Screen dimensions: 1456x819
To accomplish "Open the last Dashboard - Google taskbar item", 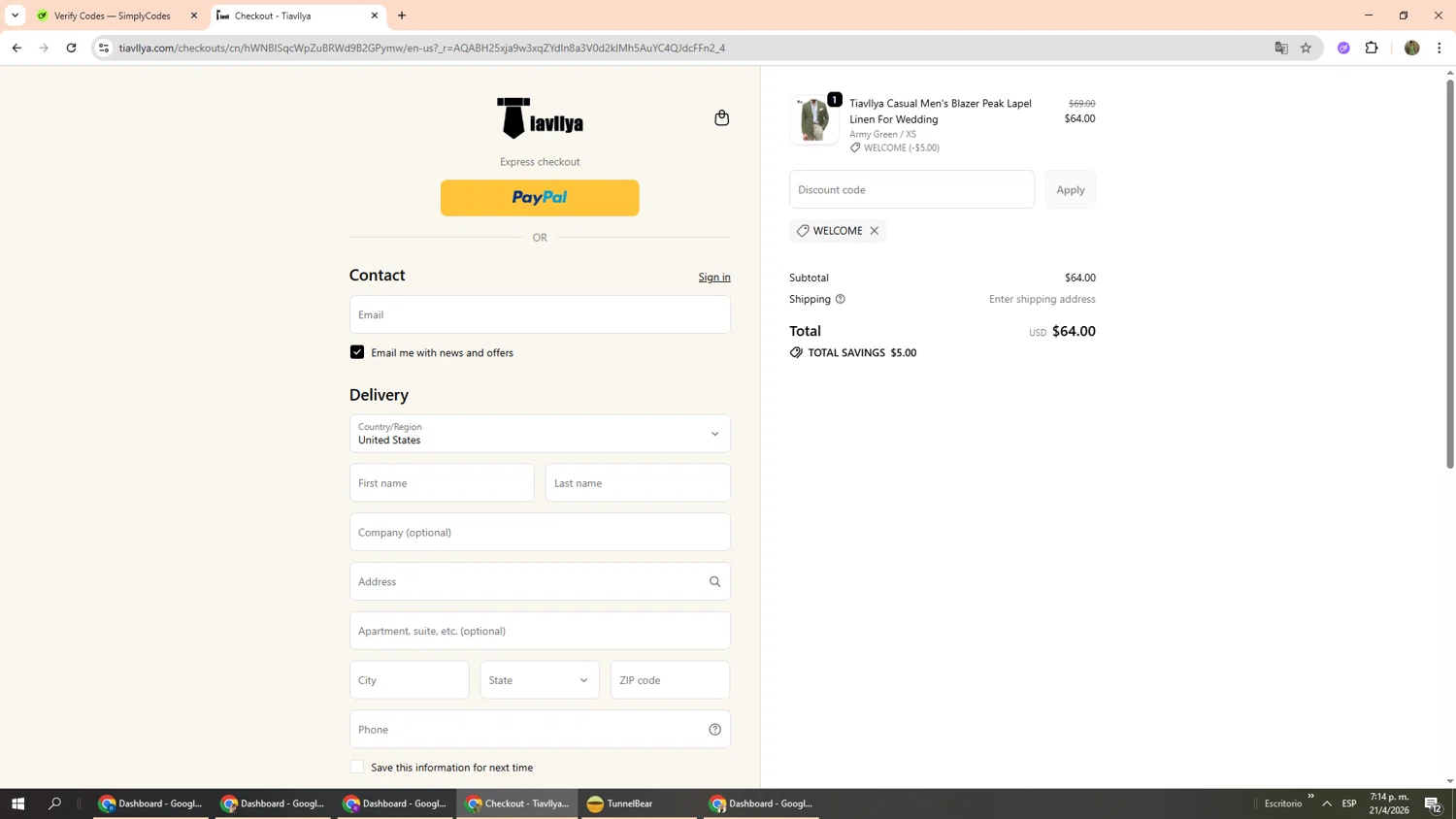I will [761, 803].
